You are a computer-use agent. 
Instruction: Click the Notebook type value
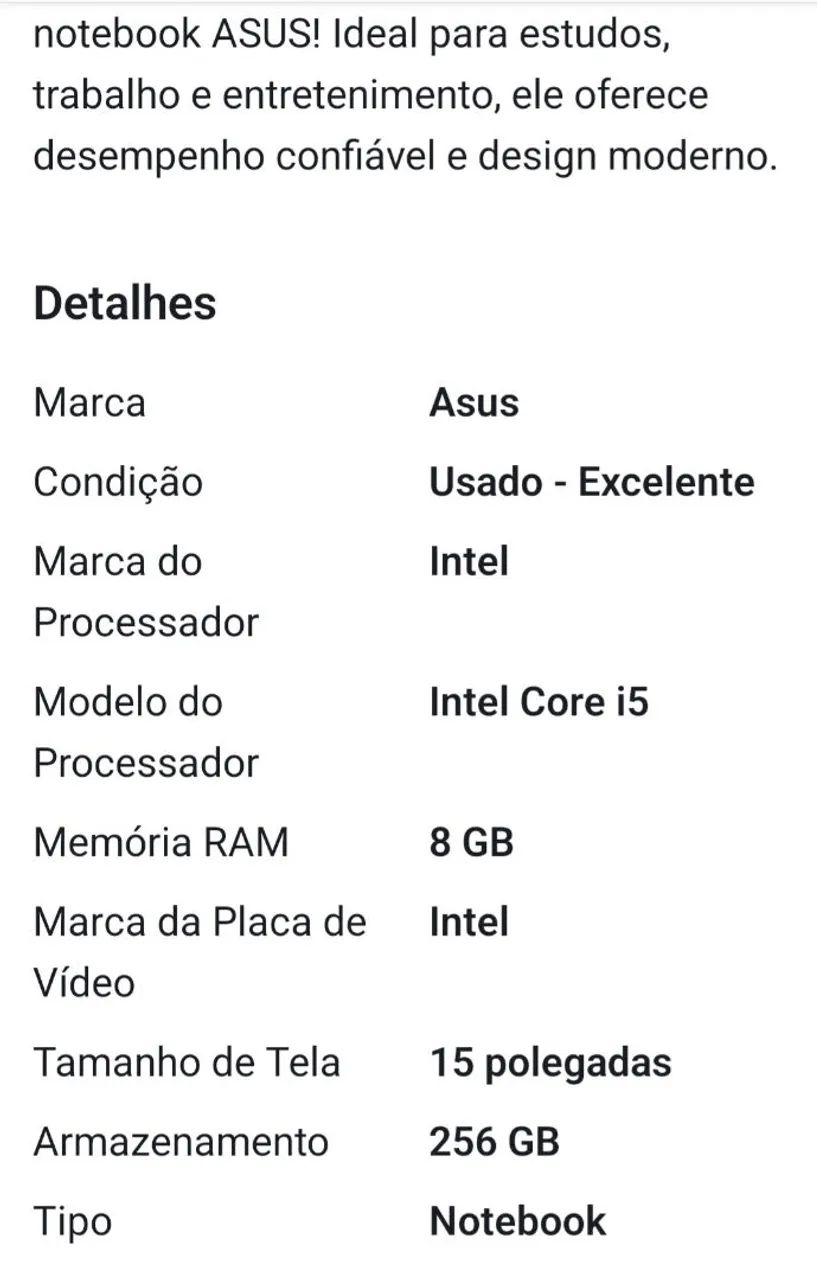point(518,1222)
